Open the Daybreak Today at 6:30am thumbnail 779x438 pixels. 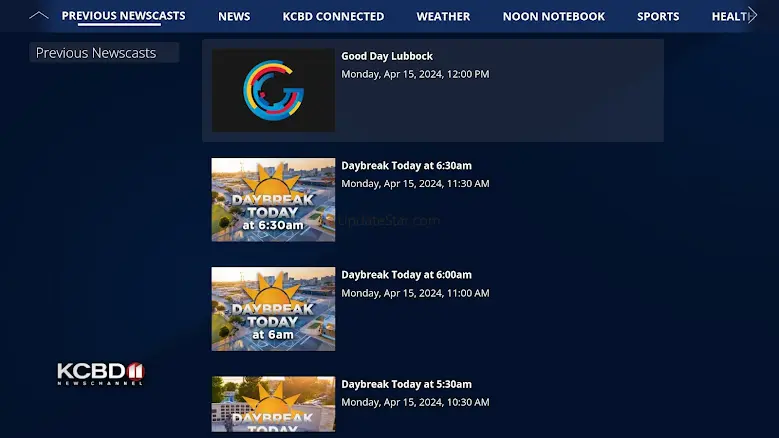[273, 200]
